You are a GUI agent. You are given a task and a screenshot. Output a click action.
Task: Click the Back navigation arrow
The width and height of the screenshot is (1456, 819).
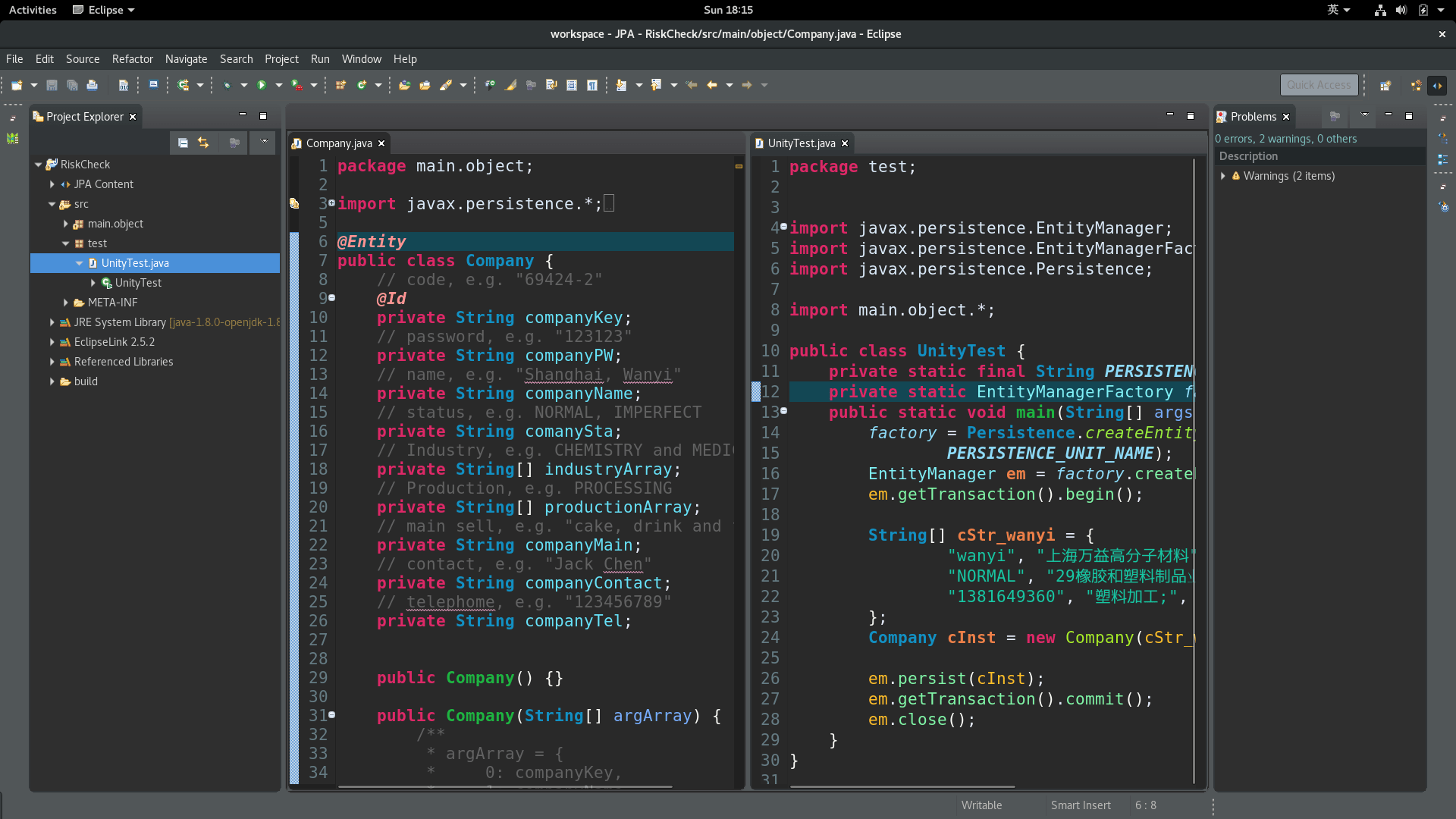click(711, 85)
